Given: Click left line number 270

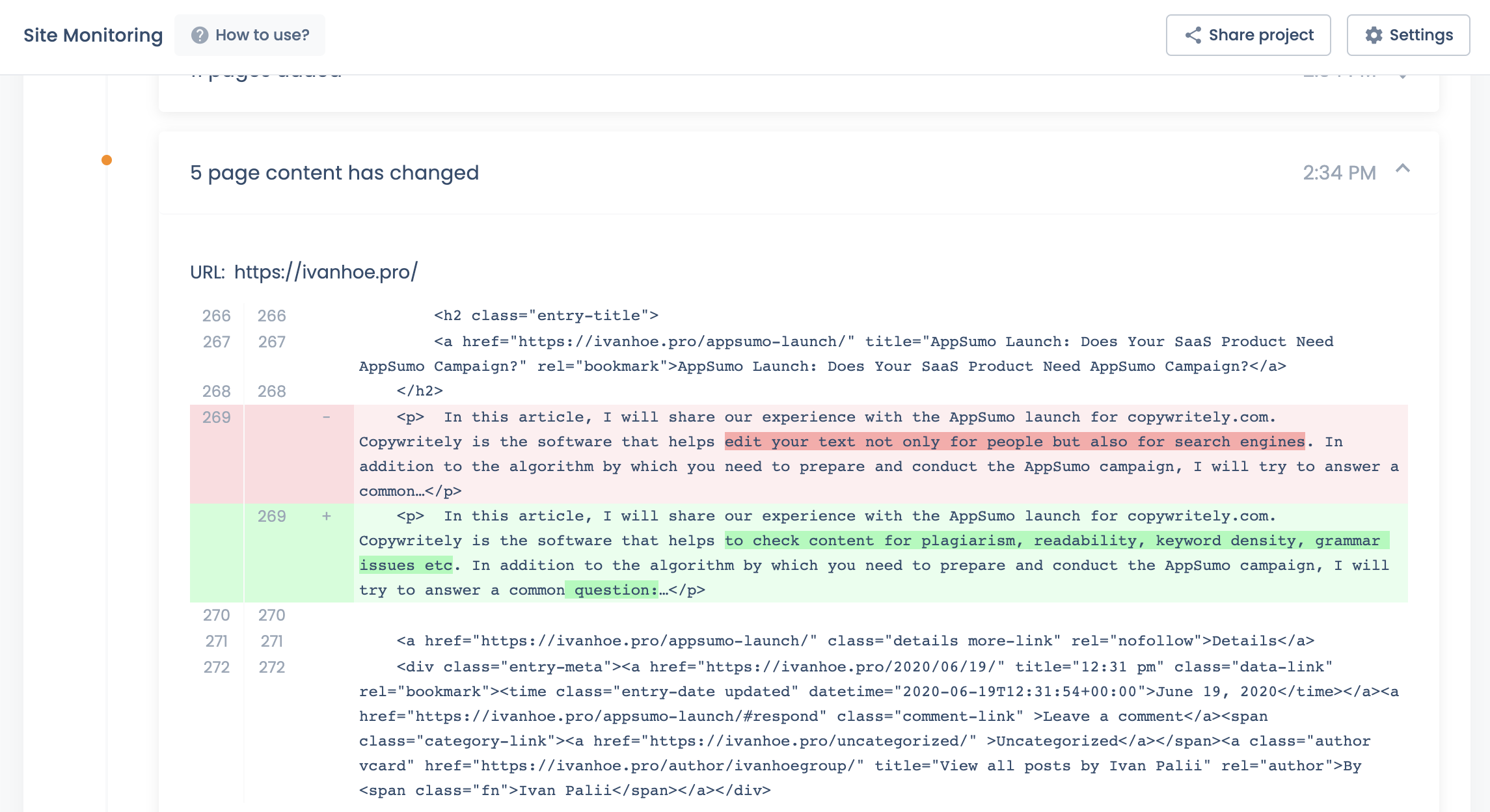Looking at the screenshot, I should (x=217, y=615).
